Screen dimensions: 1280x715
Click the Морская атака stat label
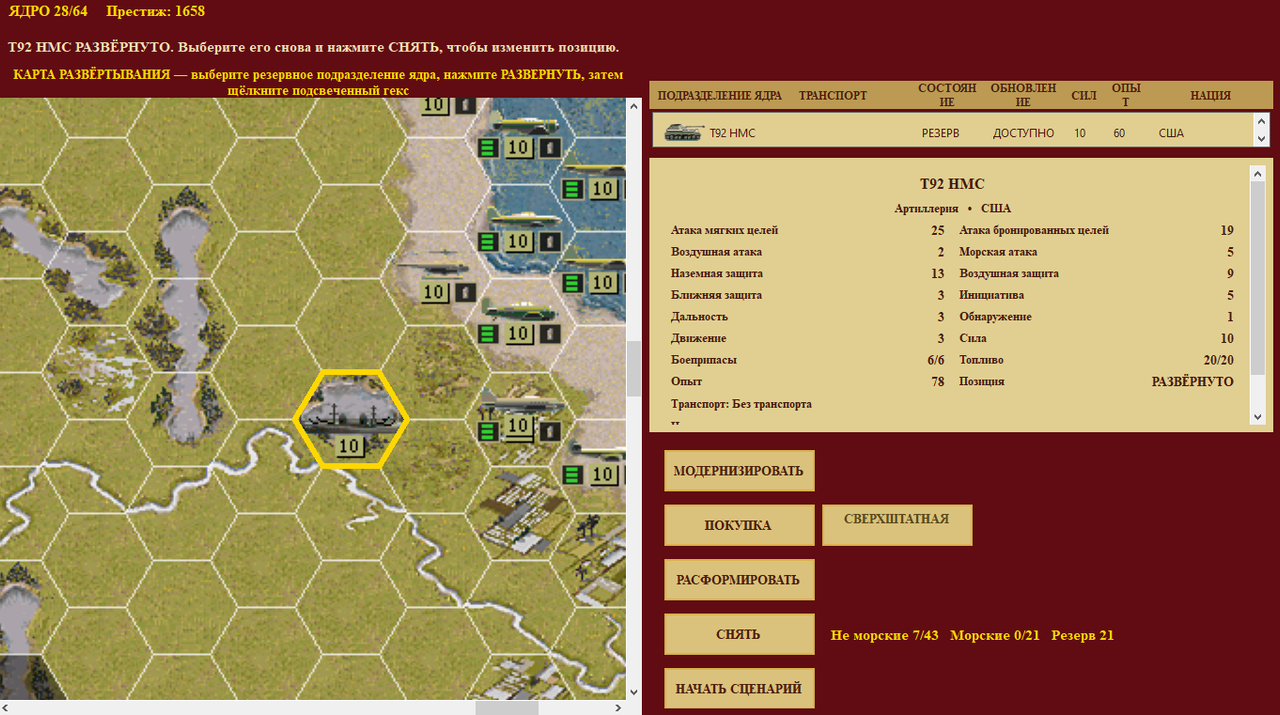coord(998,252)
